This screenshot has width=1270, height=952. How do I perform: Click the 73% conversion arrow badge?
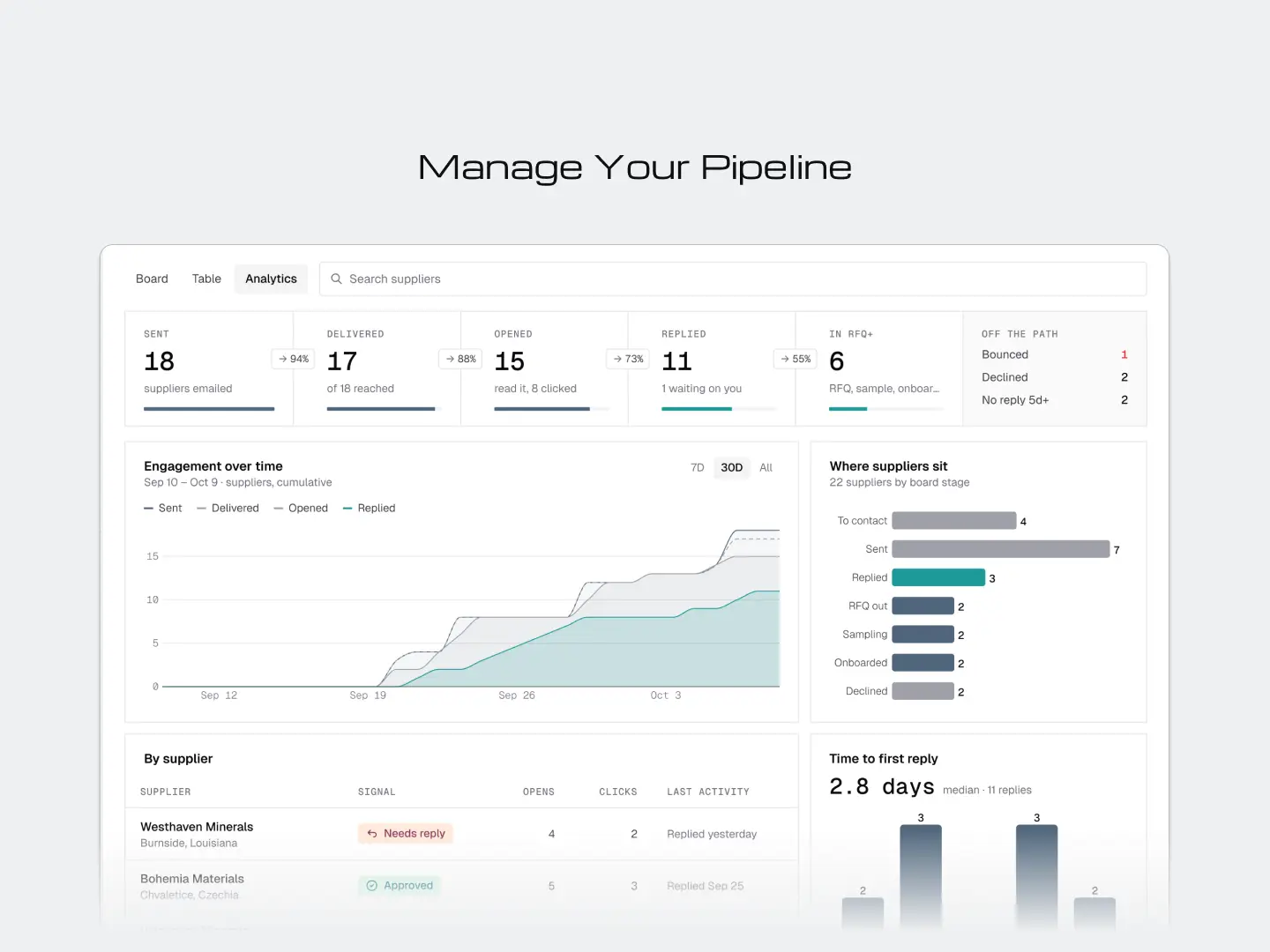pyautogui.click(x=629, y=359)
